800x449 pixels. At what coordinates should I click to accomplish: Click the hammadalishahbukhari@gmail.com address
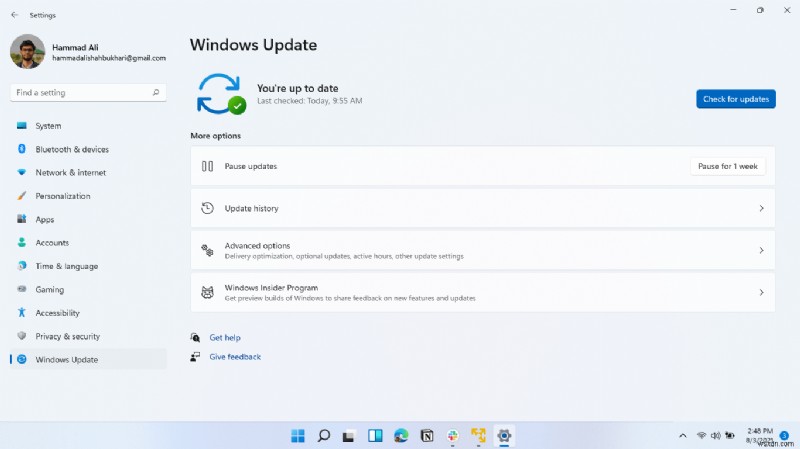point(109,58)
